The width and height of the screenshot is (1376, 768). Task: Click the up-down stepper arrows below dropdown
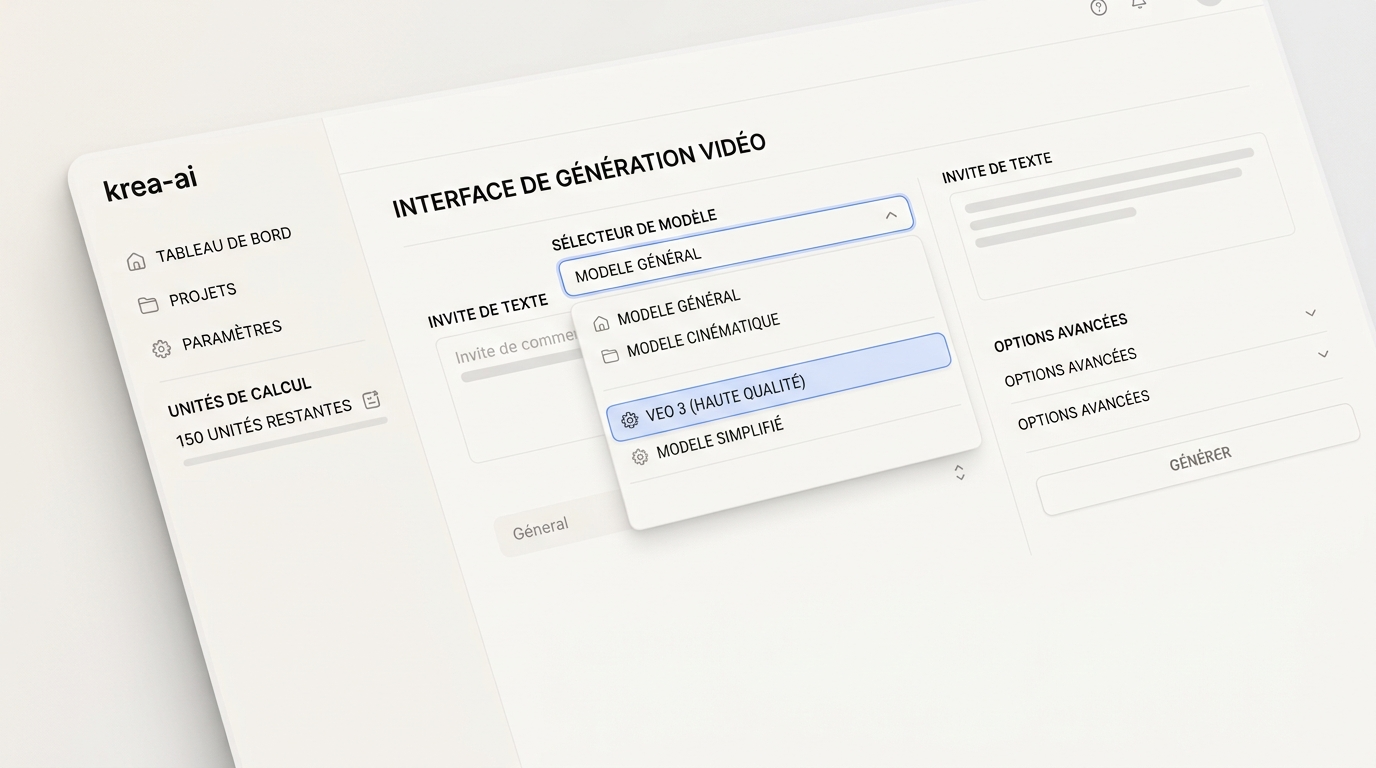tap(960, 472)
